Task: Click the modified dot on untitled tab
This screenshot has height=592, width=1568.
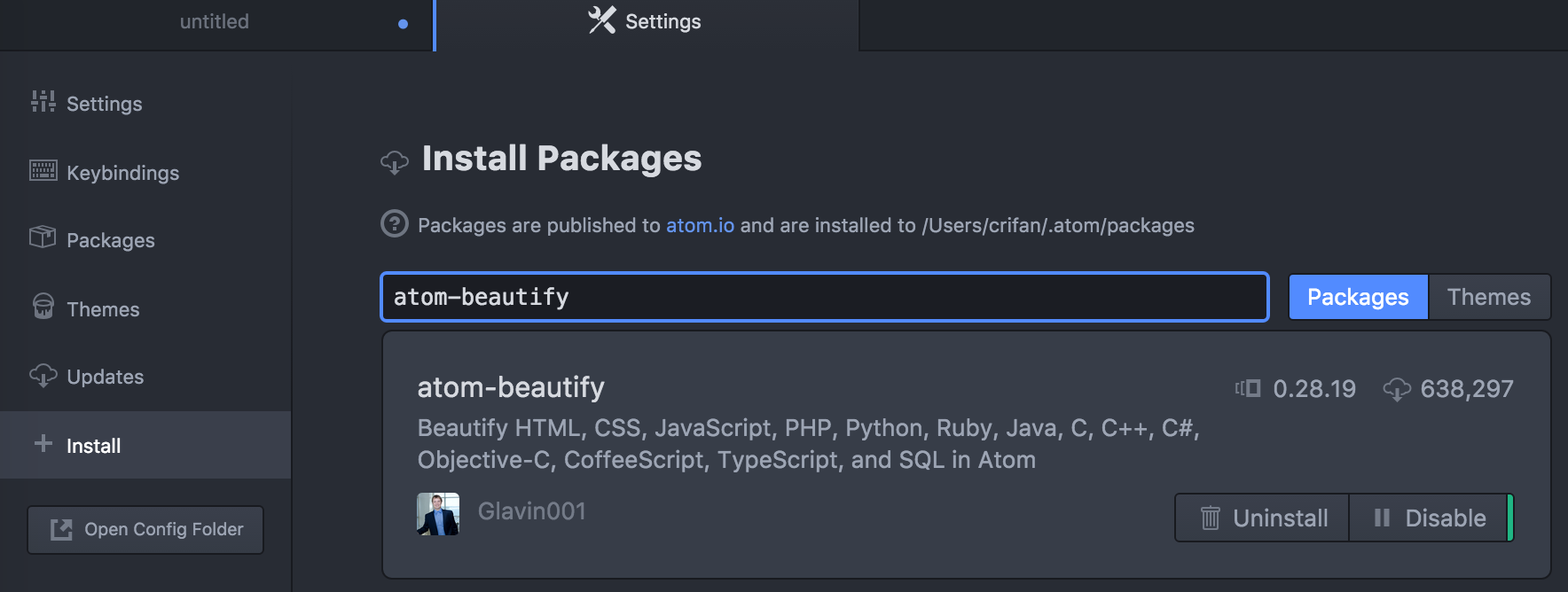Action: click(x=403, y=24)
